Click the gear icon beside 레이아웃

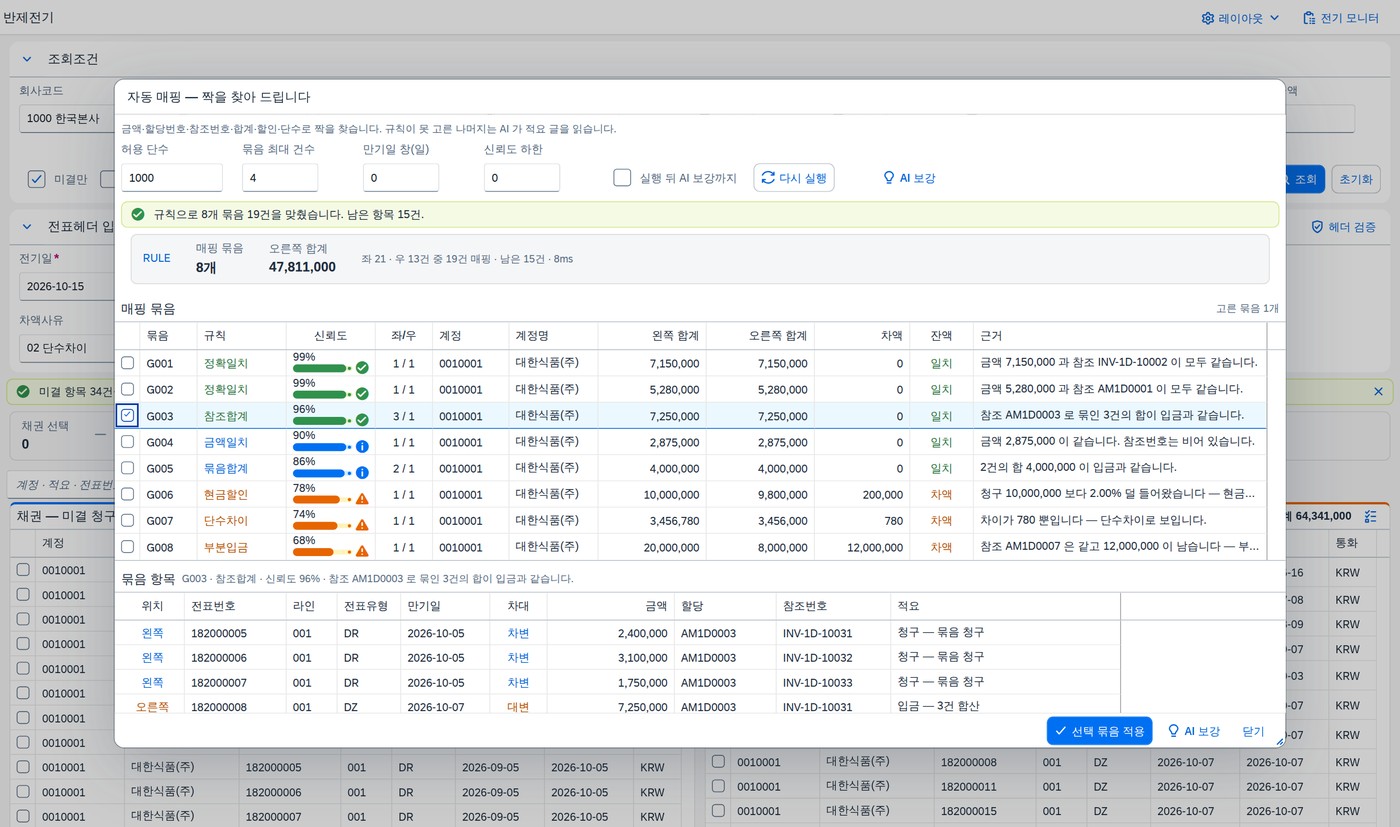1208,18
